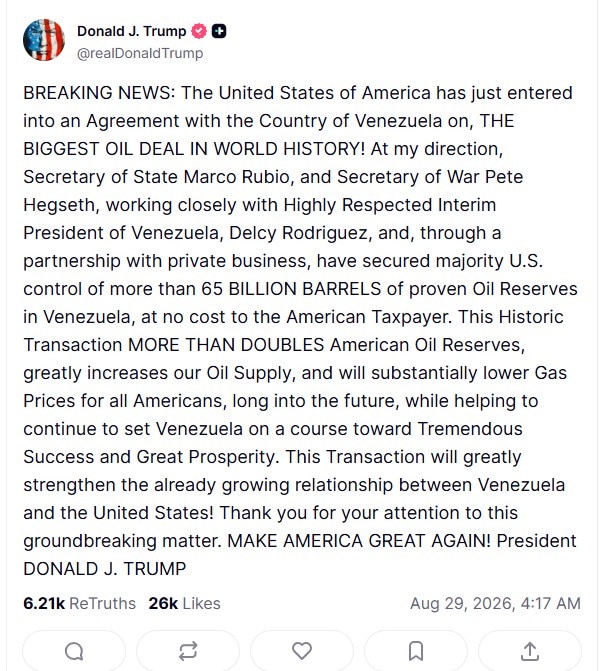The width and height of the screenshot is (606, 671).
Task: Click the BREAKING NEWS opening words
Action: click(99, 93)
